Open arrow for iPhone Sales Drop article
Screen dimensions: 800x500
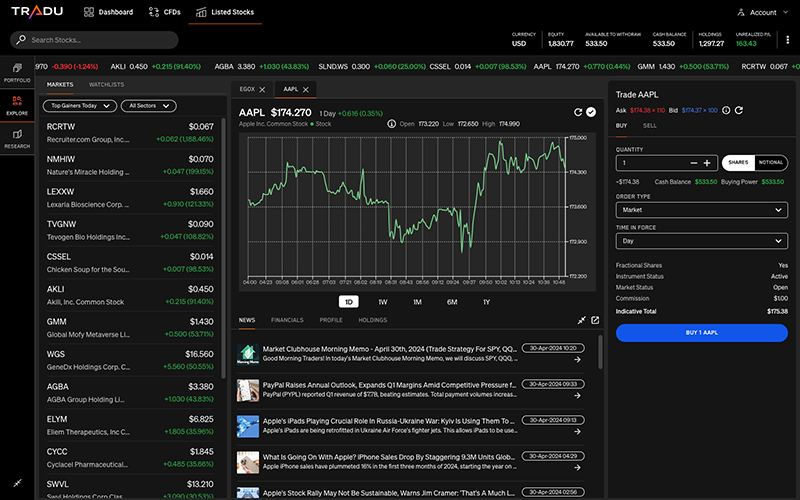pyautogui.click(x=578, y=467)
